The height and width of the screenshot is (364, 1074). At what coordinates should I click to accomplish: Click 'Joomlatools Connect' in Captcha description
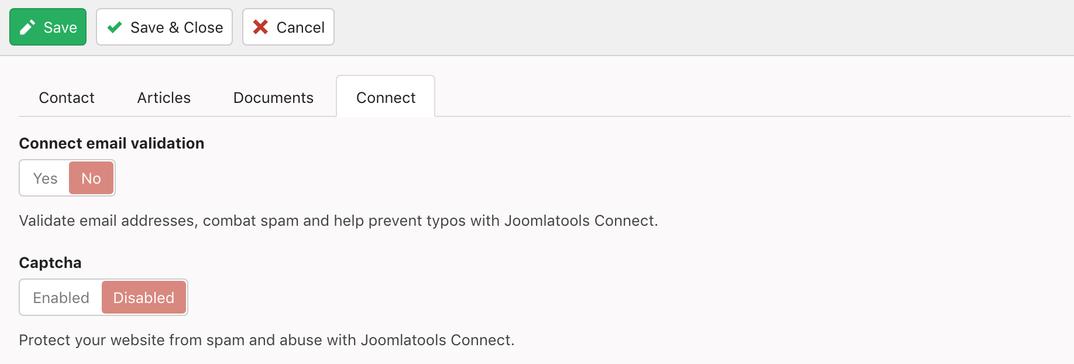click(x=436, y=339)
